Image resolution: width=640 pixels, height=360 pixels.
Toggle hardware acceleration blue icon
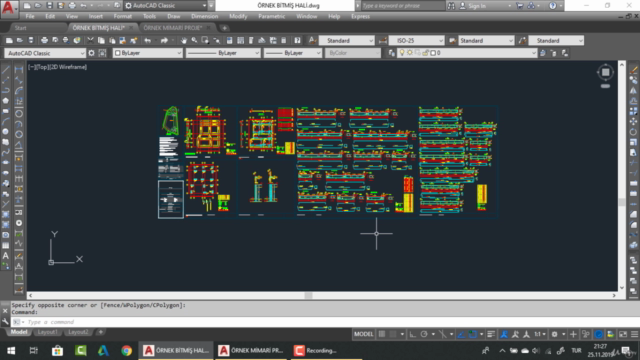click(598, 334)
